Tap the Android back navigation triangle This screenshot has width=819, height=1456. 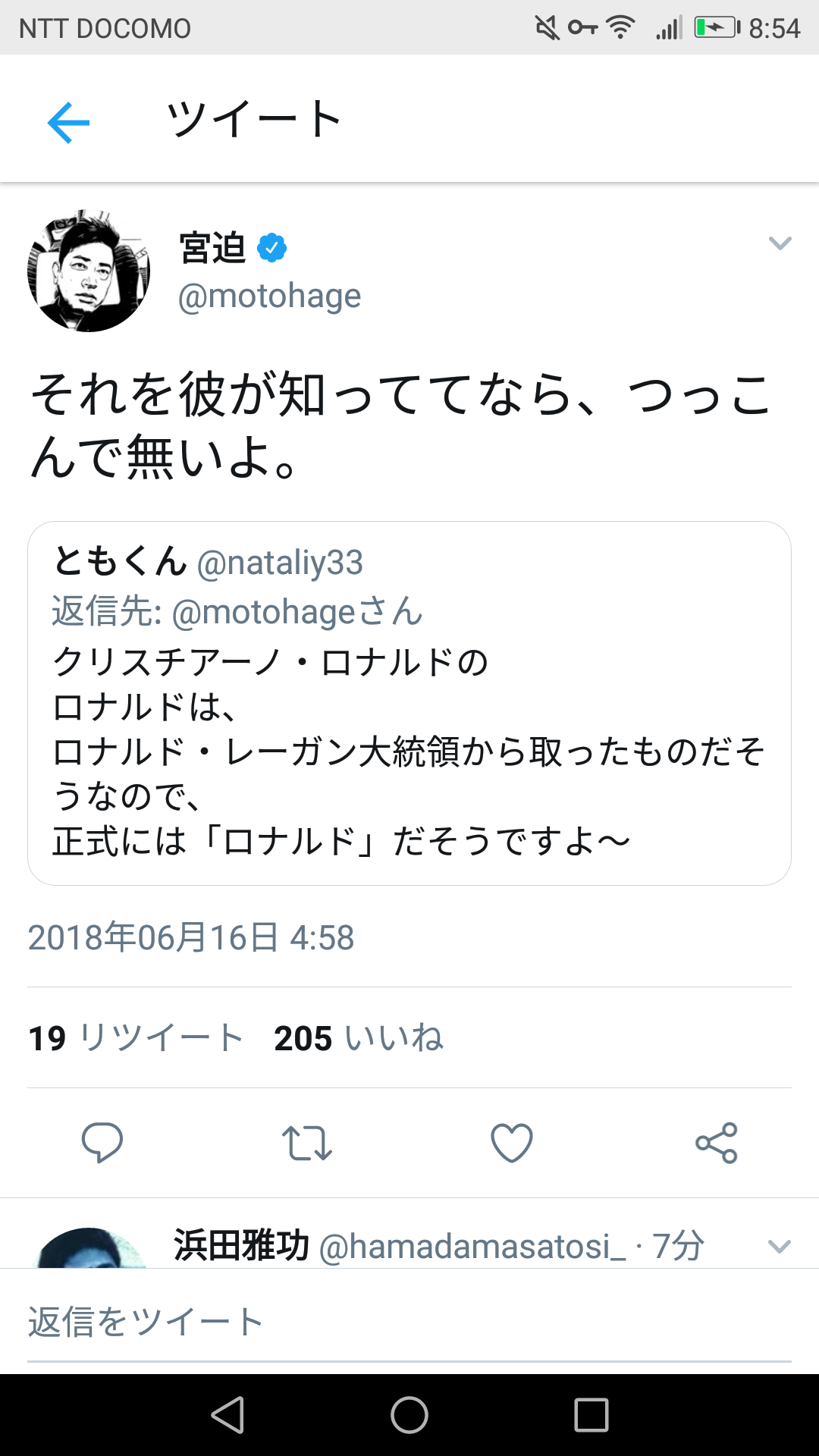pyautogui.click(x=227, y=1415)
